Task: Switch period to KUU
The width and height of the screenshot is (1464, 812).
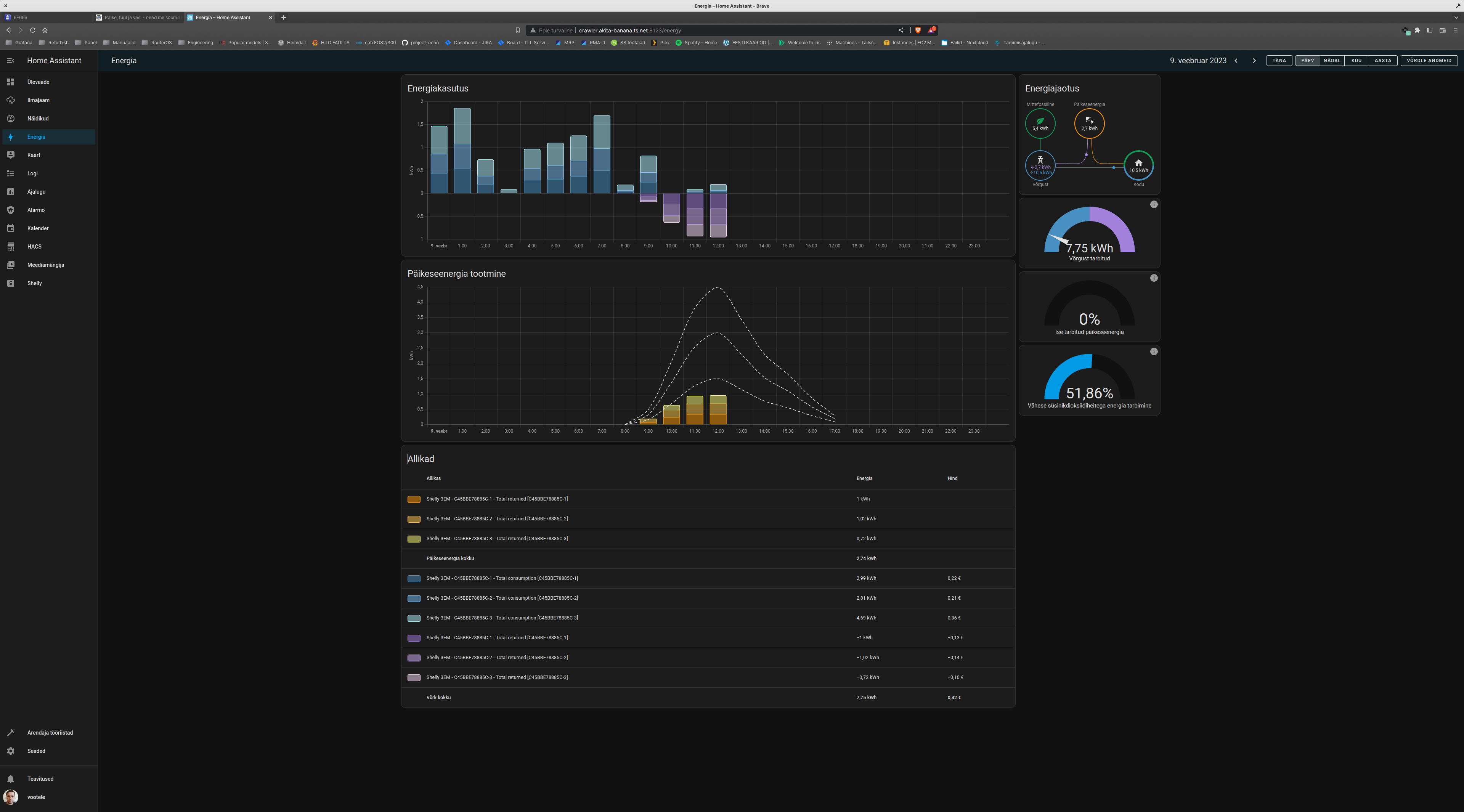Action: (x=1356, y=60)
